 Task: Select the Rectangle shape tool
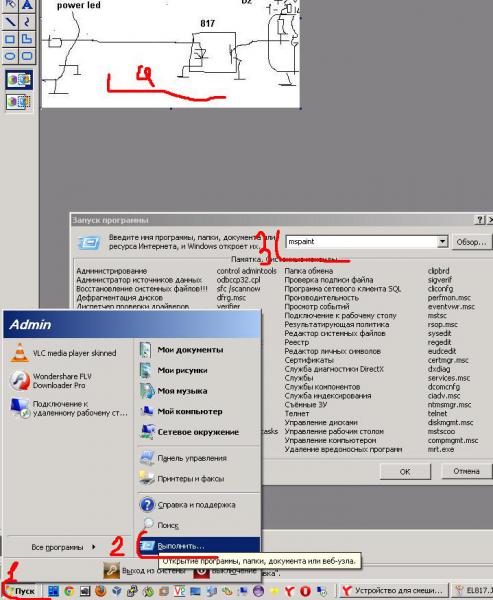pos(10,39)
